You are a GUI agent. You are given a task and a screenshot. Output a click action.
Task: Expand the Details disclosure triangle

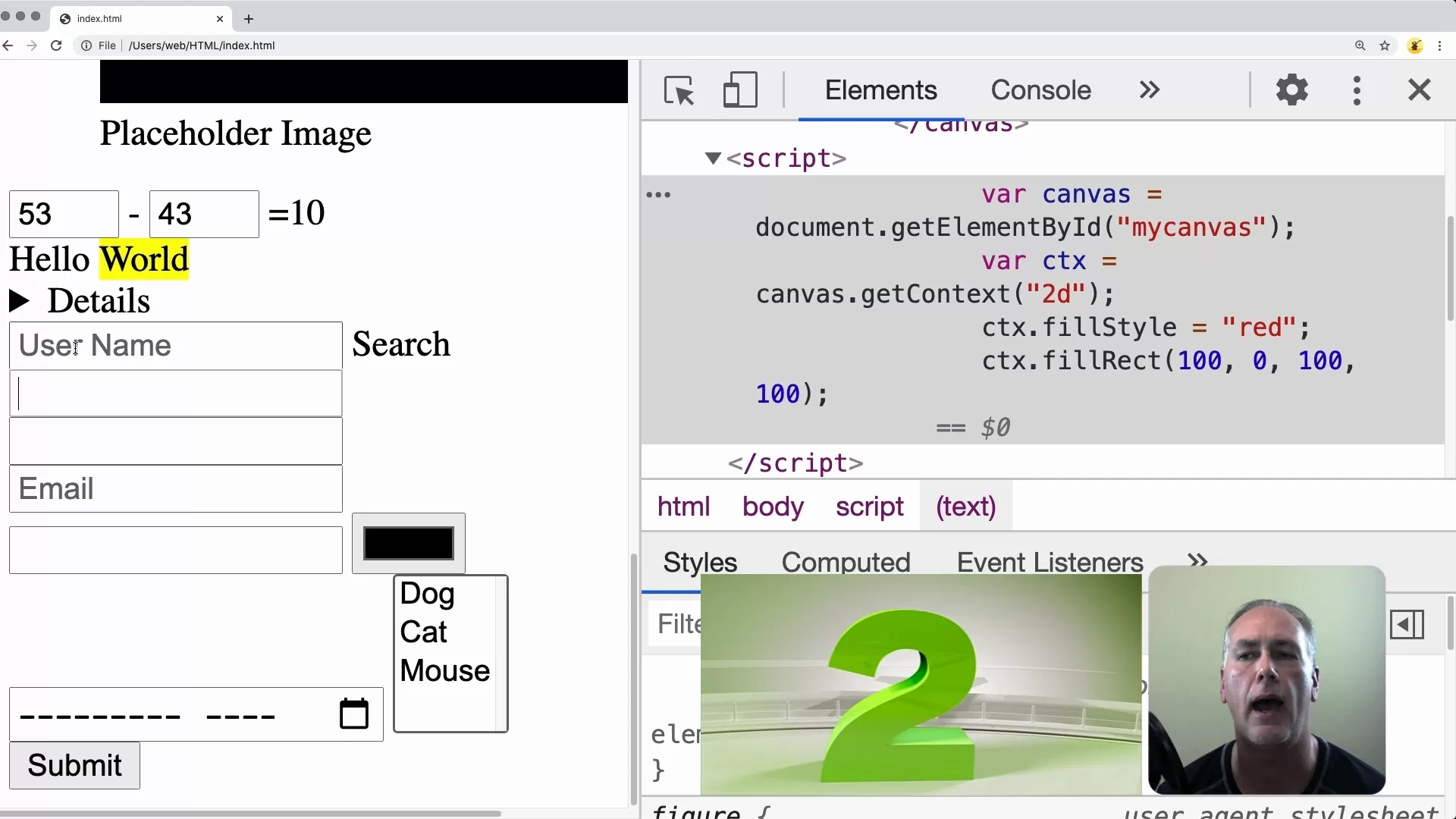tap(20, 301)
